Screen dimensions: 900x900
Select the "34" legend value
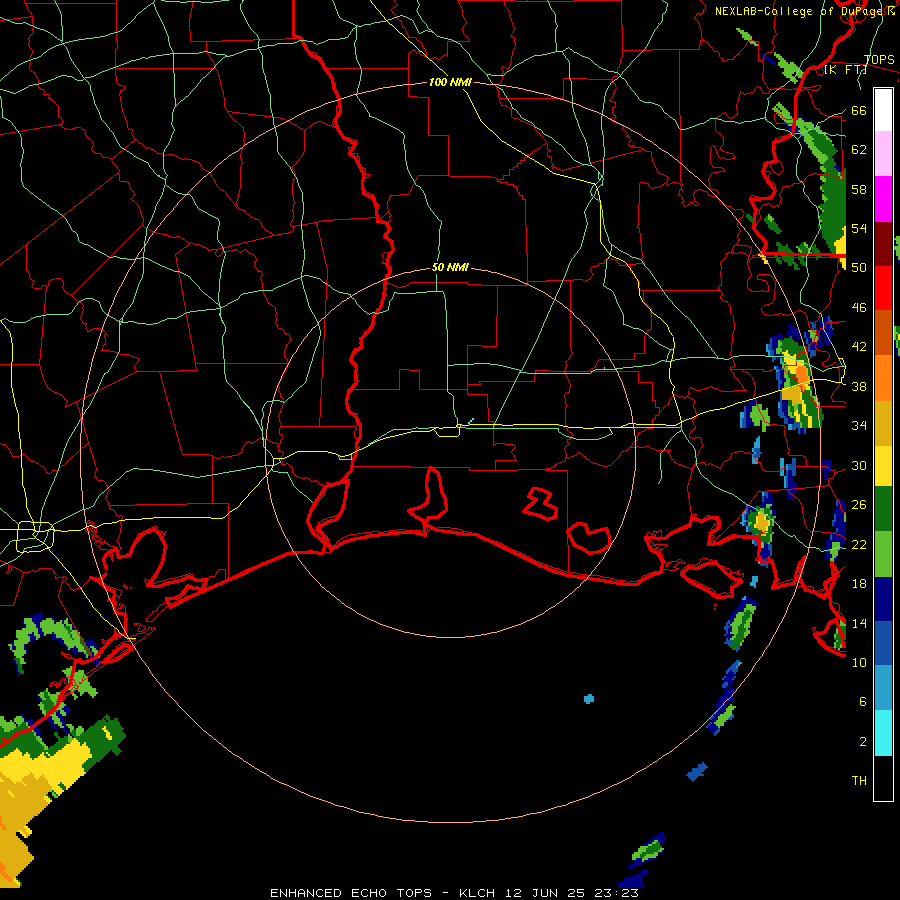pyautogui.click(x=859, y=425)
